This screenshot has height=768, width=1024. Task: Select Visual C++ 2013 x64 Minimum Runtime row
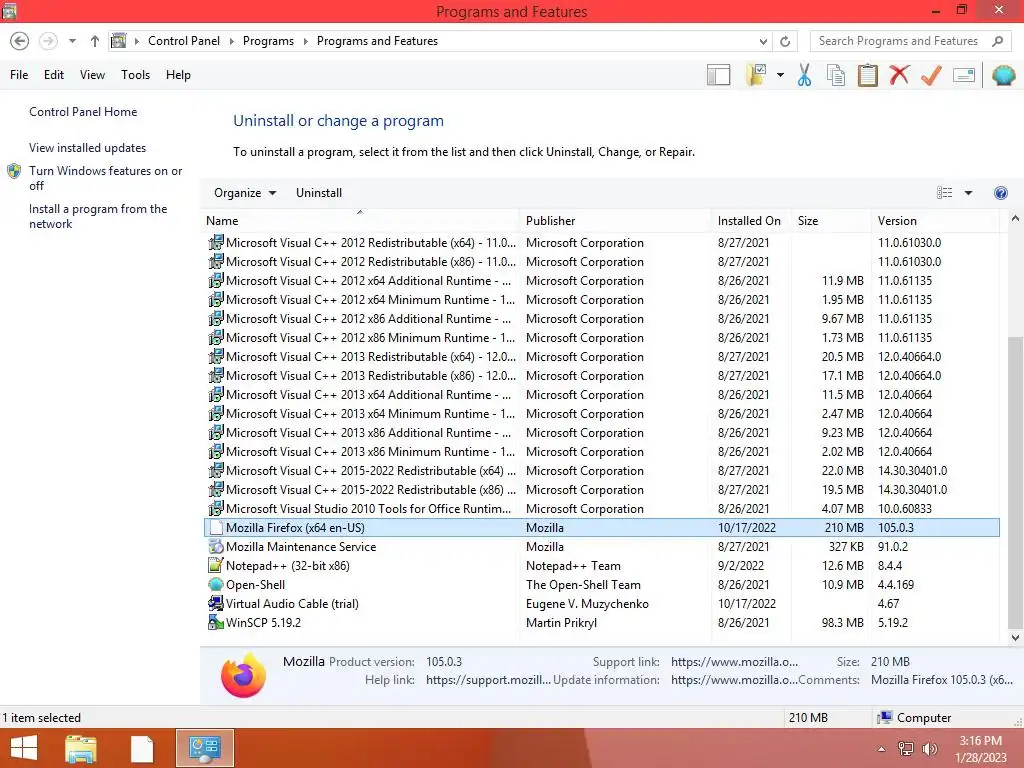coord(601,414)
